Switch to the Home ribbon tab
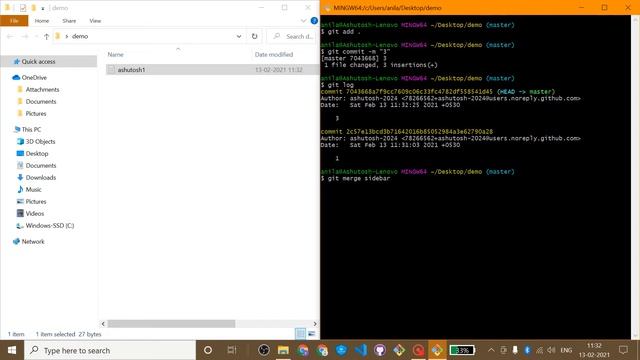The image size is (640, 360). [42, 20]
